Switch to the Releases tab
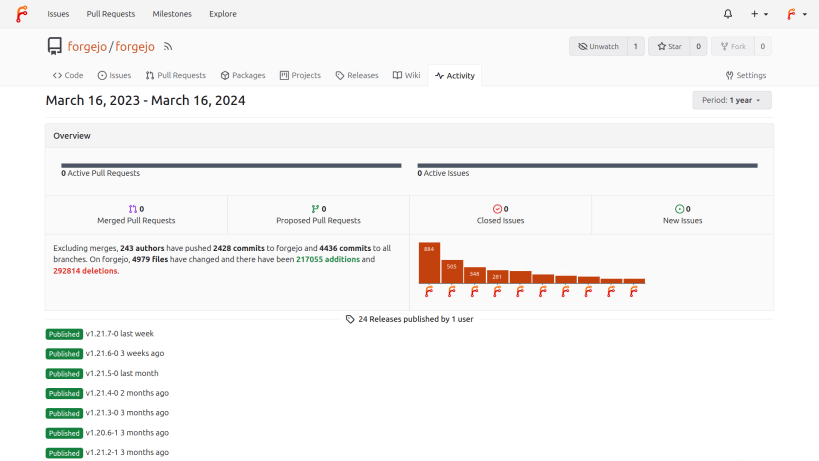 pyautogui.click(x=357, y=75)
